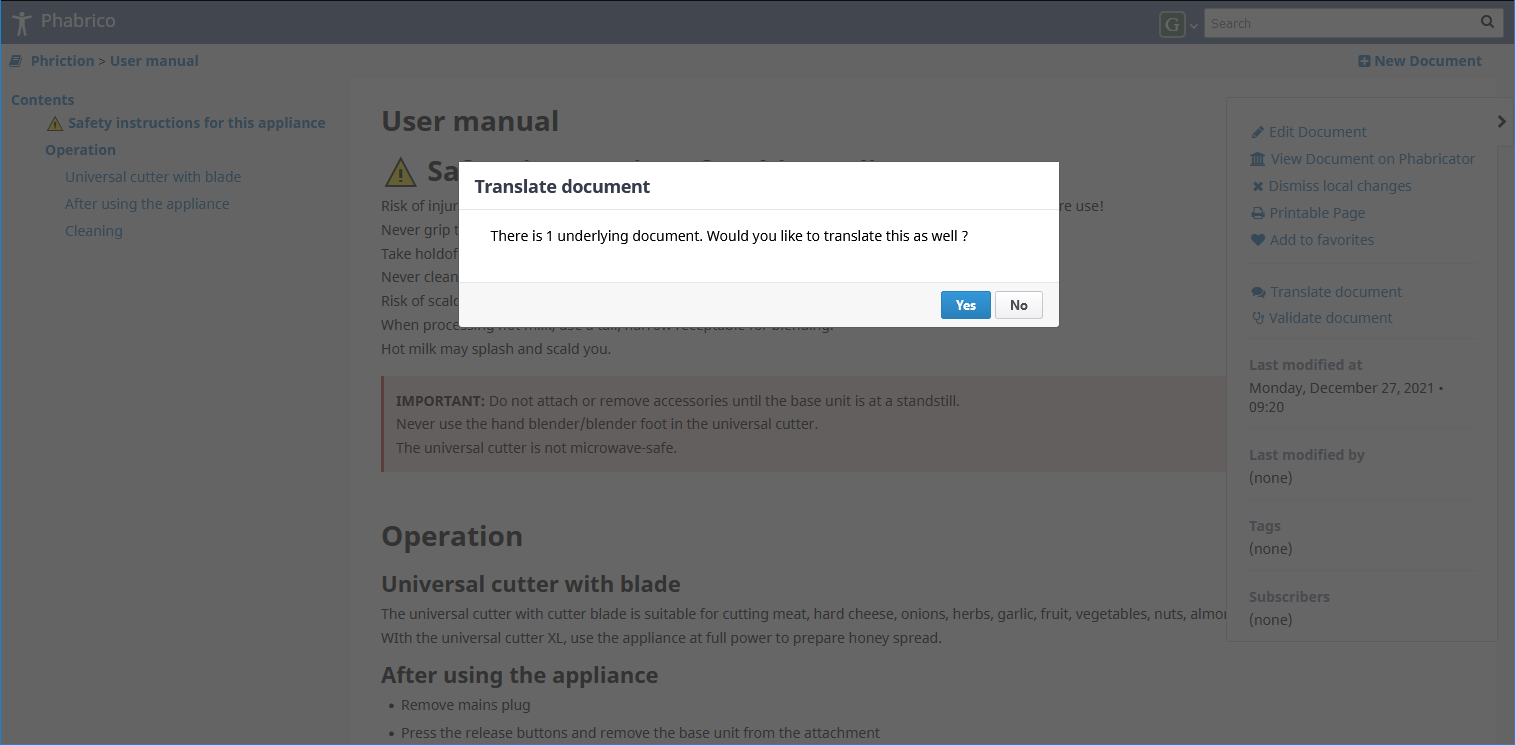Viewport: 1515px width, 745px height.
Task: Click the Last modified at label
Action: 1306,365
